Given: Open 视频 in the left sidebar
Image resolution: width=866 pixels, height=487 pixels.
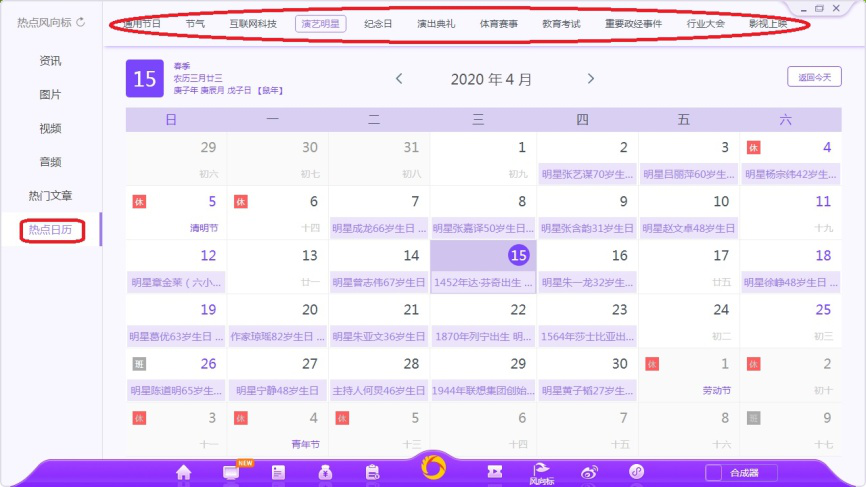Looking at the screenshot, I should point(50,128).
